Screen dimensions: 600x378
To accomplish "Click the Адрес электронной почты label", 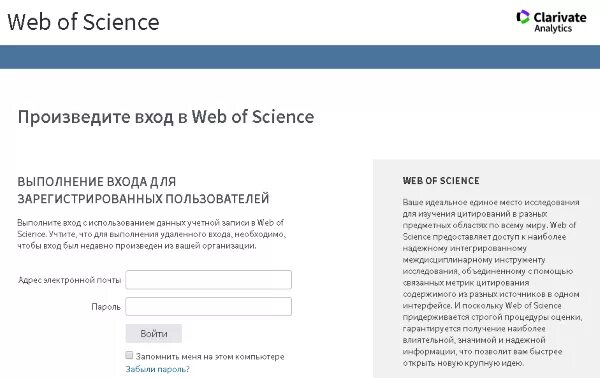I will 69,280.
